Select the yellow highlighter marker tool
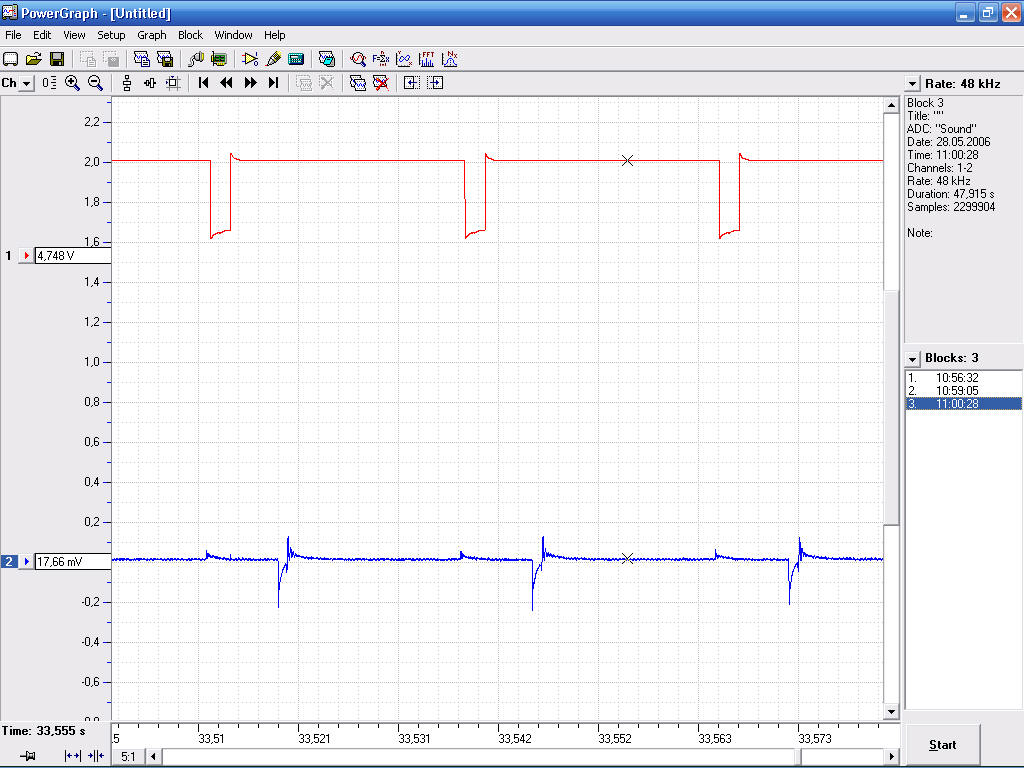The width and height of the screenshot is (1024, 768). [274, 59]
